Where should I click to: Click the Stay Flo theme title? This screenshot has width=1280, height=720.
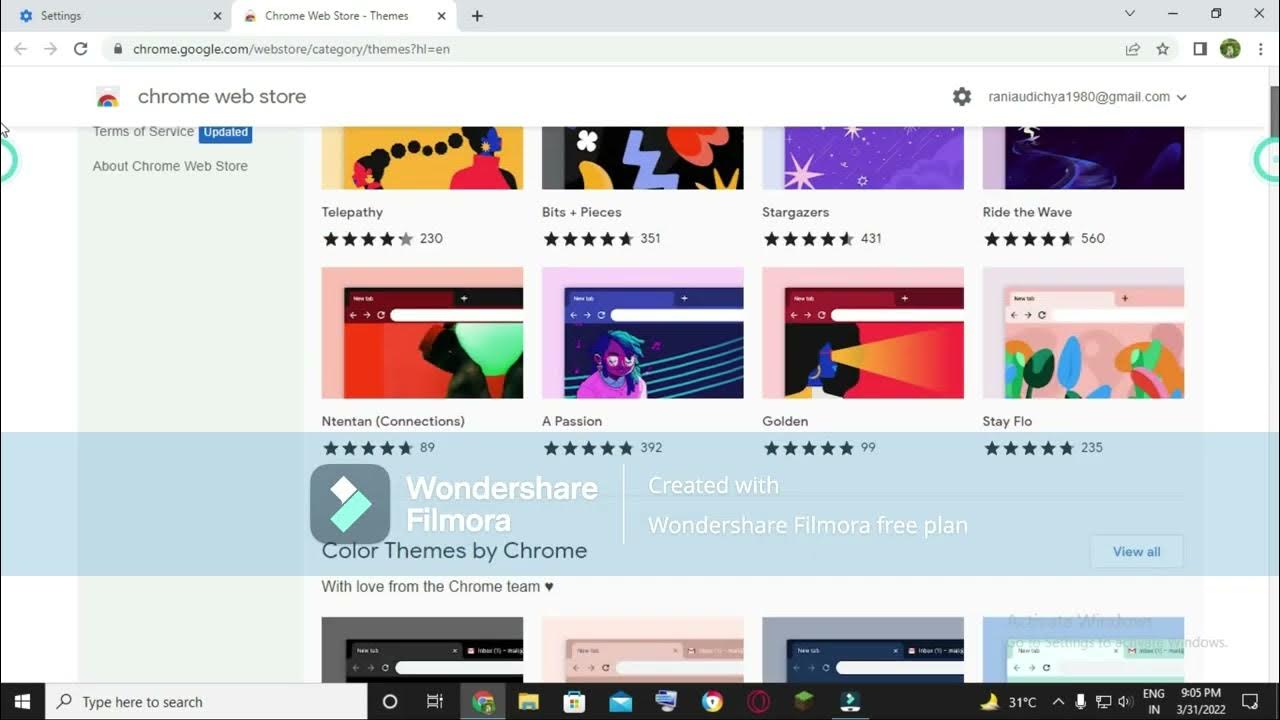tap(1007, 421)
